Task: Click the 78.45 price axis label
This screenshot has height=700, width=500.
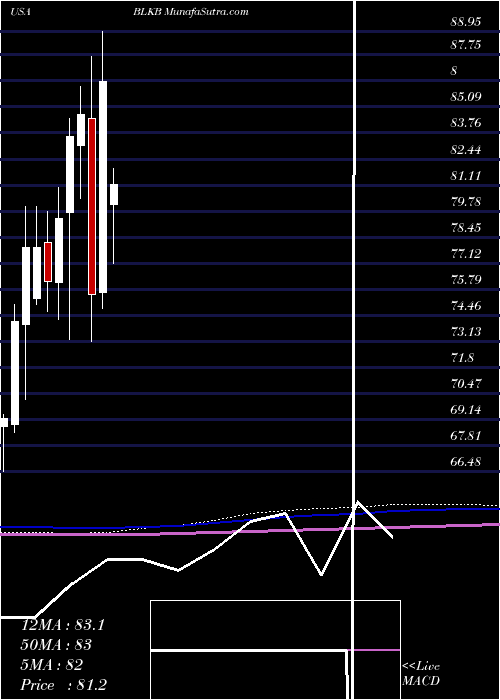Action: click(466, 228)
